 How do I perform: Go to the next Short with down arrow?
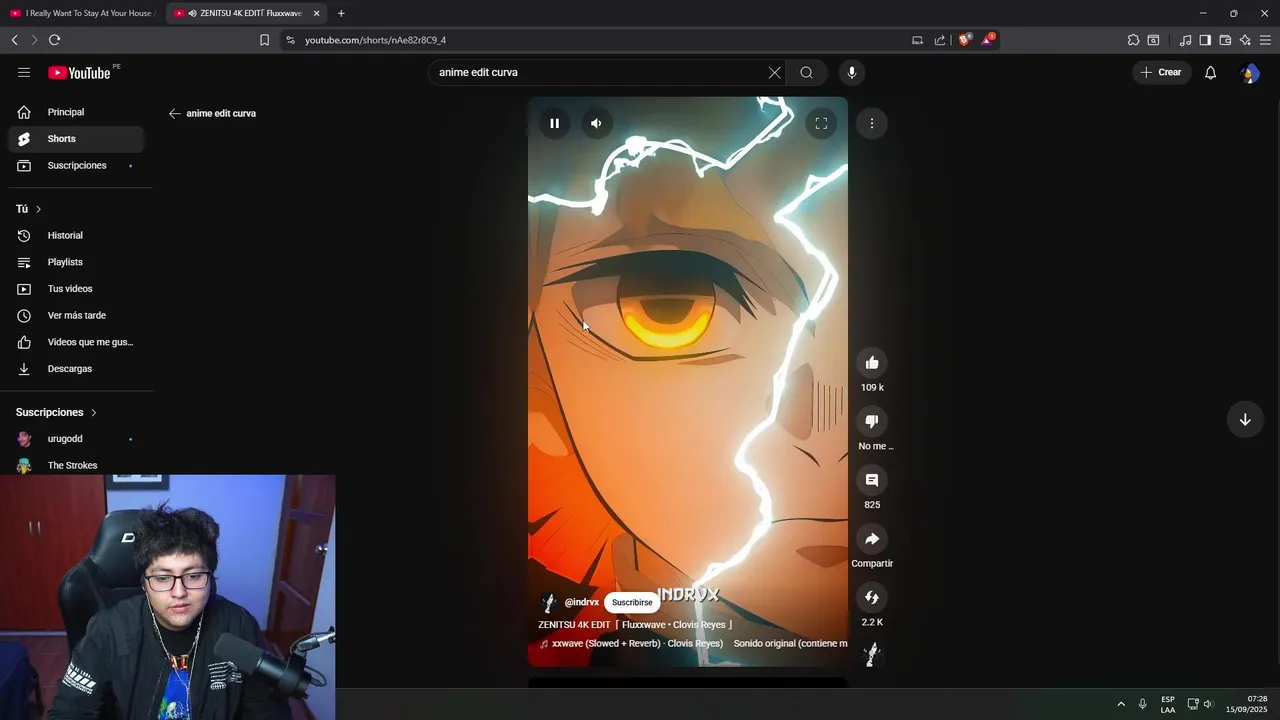(x=1245, y=420)
